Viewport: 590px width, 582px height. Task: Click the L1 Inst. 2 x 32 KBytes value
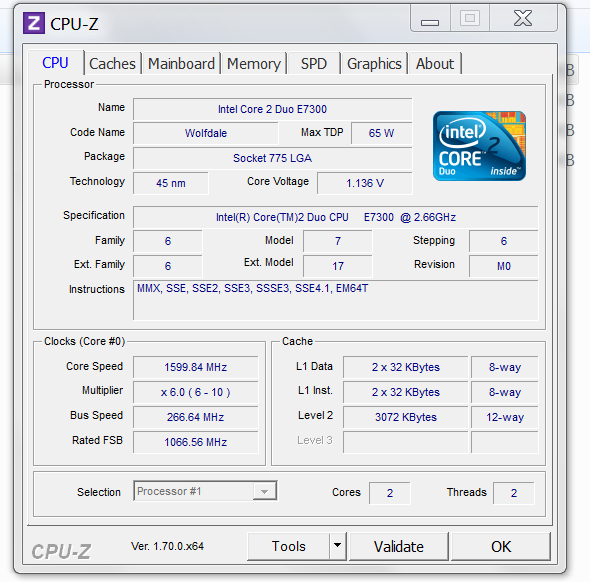[x=406, y=392]
